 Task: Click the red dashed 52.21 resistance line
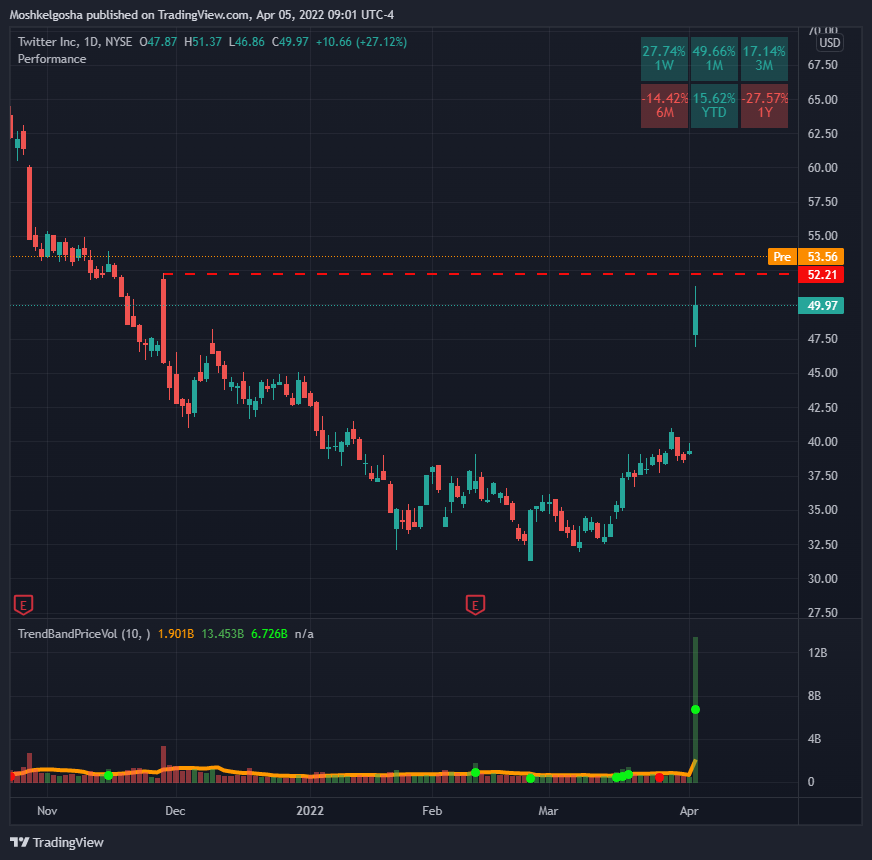tap(478, 274)
